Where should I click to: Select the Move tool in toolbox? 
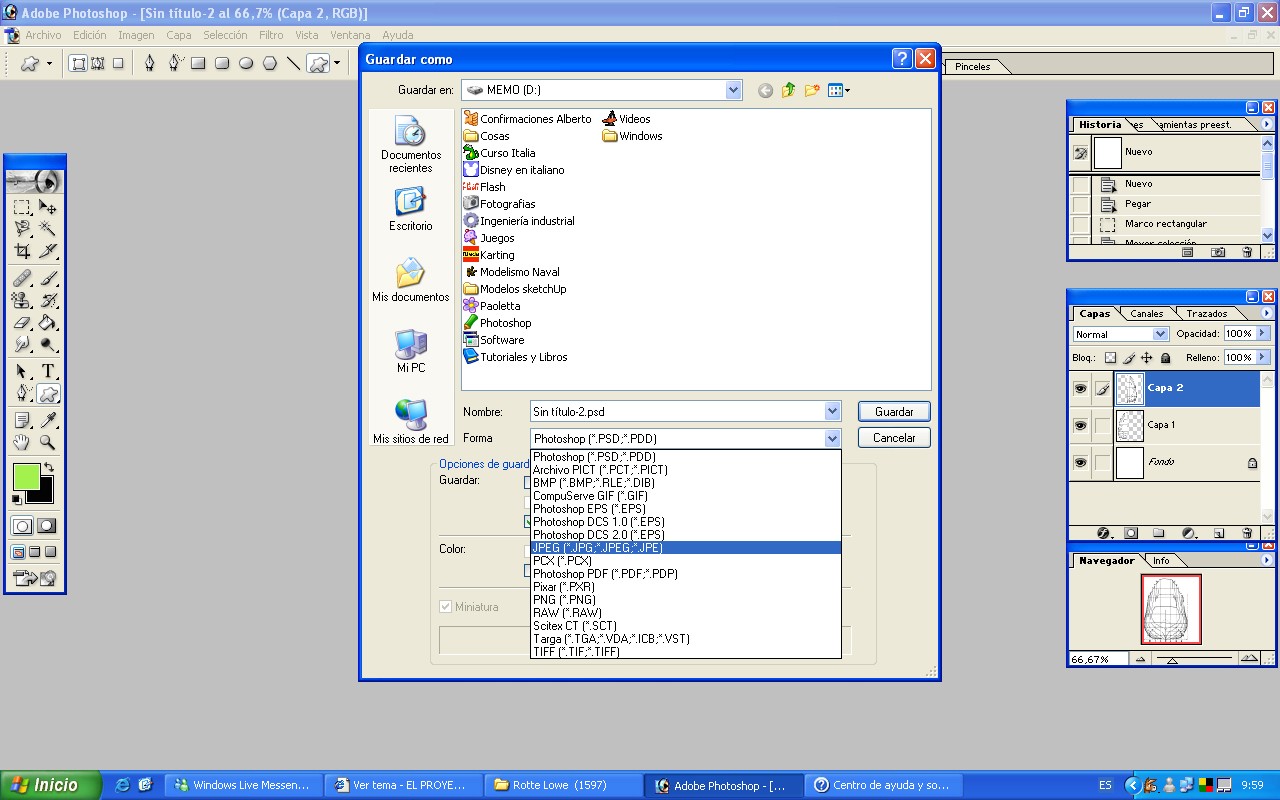(47, 207)
